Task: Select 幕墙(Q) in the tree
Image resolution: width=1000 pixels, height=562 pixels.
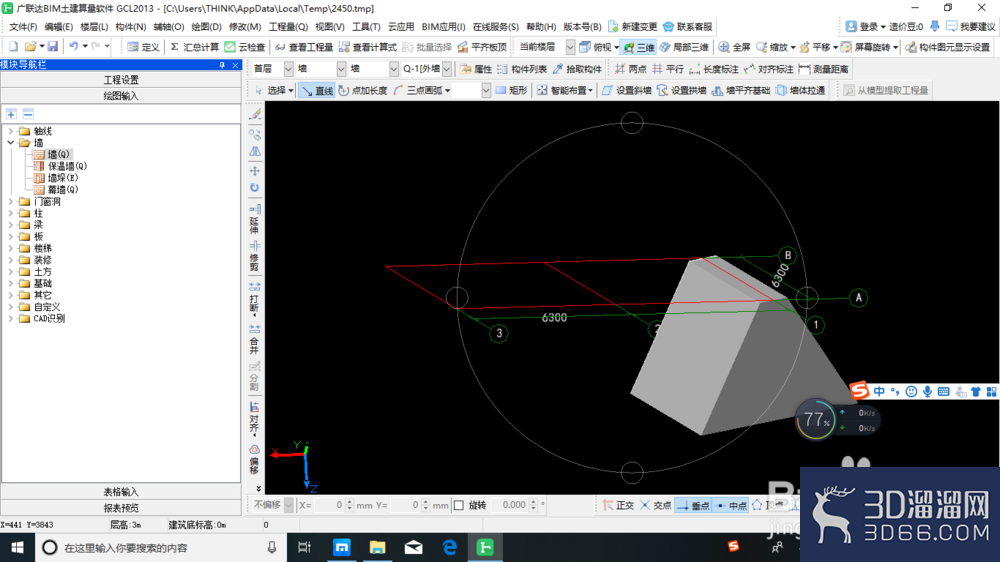Action: pyautogui.click(x=62, y=189)
